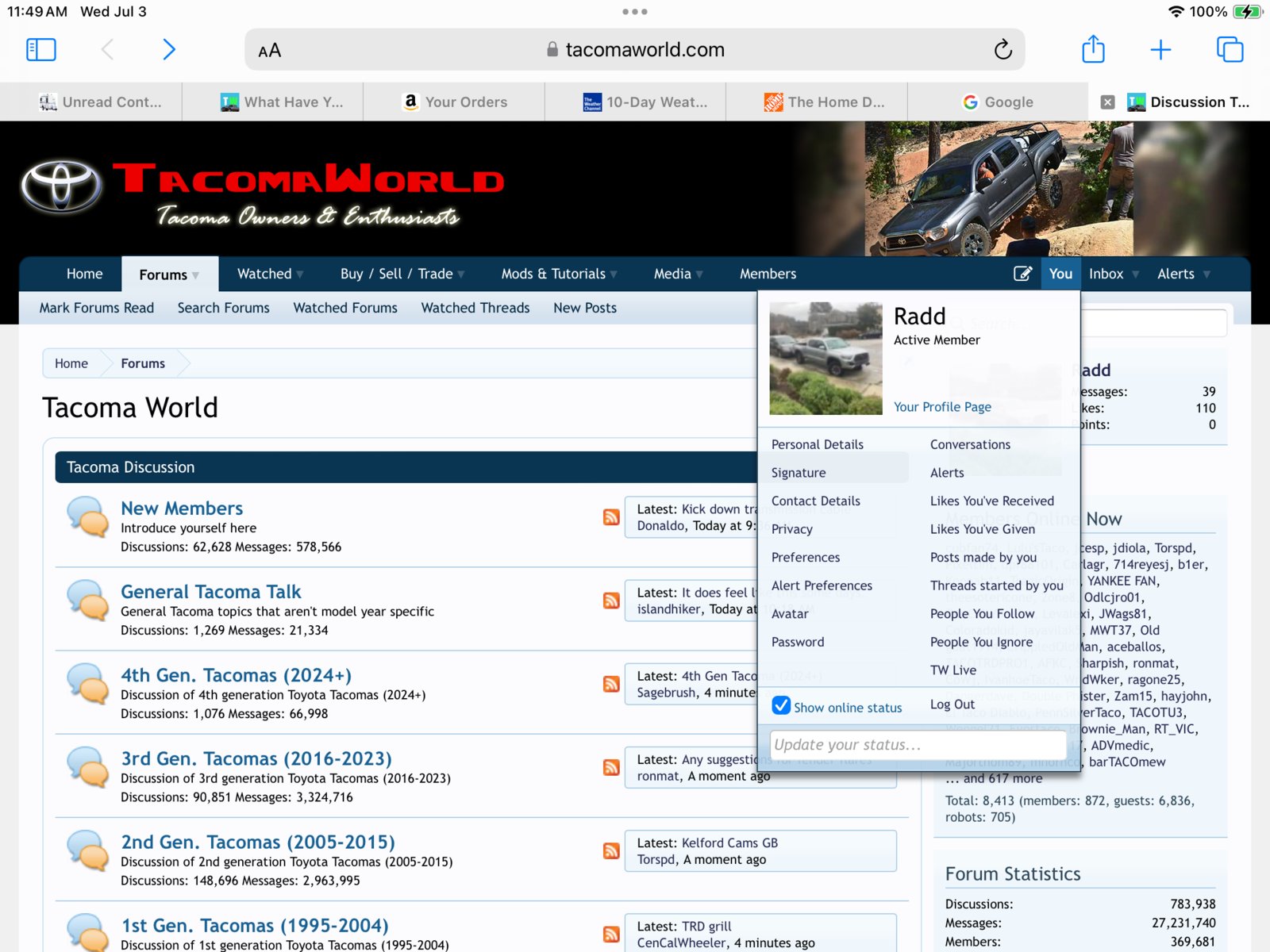Uncheck Show online status
The height and width of the screenshot is (952, 1270).
tap(781, 705)
